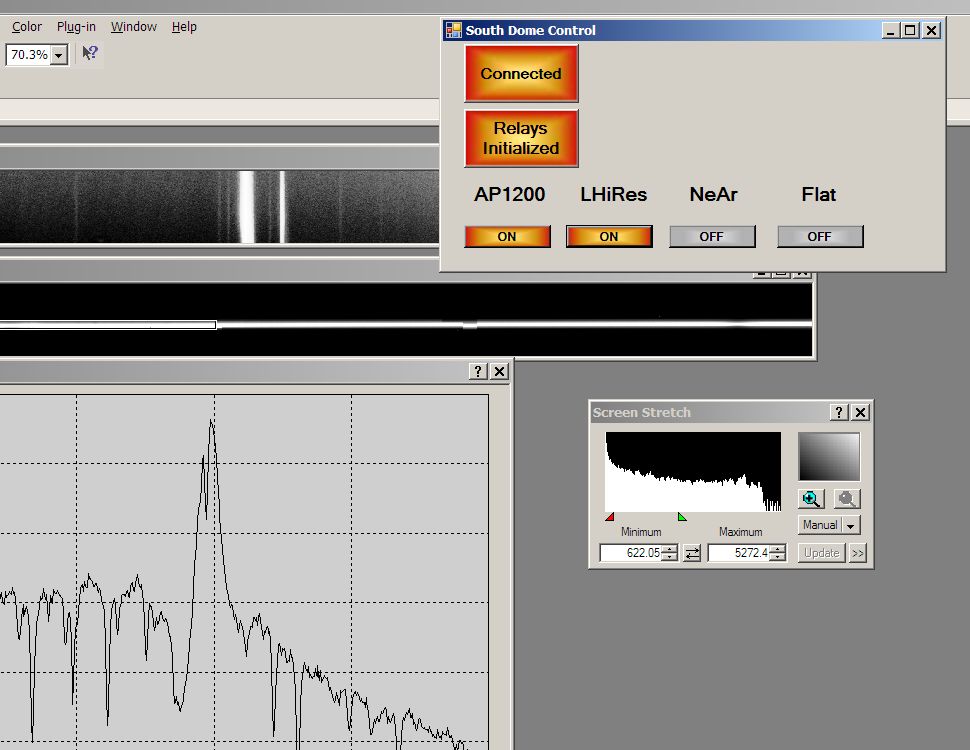Click the Relays Initialized button
This screenshot has width=970, height=750.
point(521,138)
